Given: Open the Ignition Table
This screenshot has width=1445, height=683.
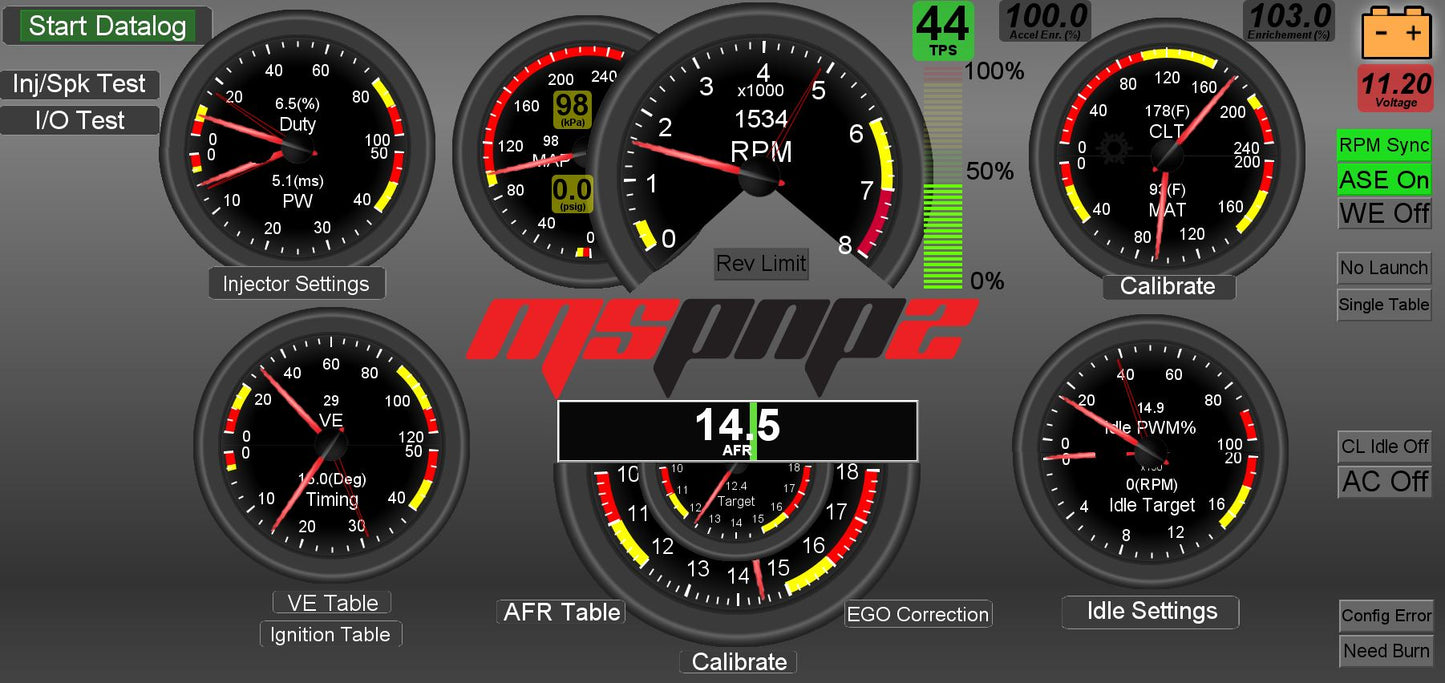Looking at the screenshot, I should point(330,635).
